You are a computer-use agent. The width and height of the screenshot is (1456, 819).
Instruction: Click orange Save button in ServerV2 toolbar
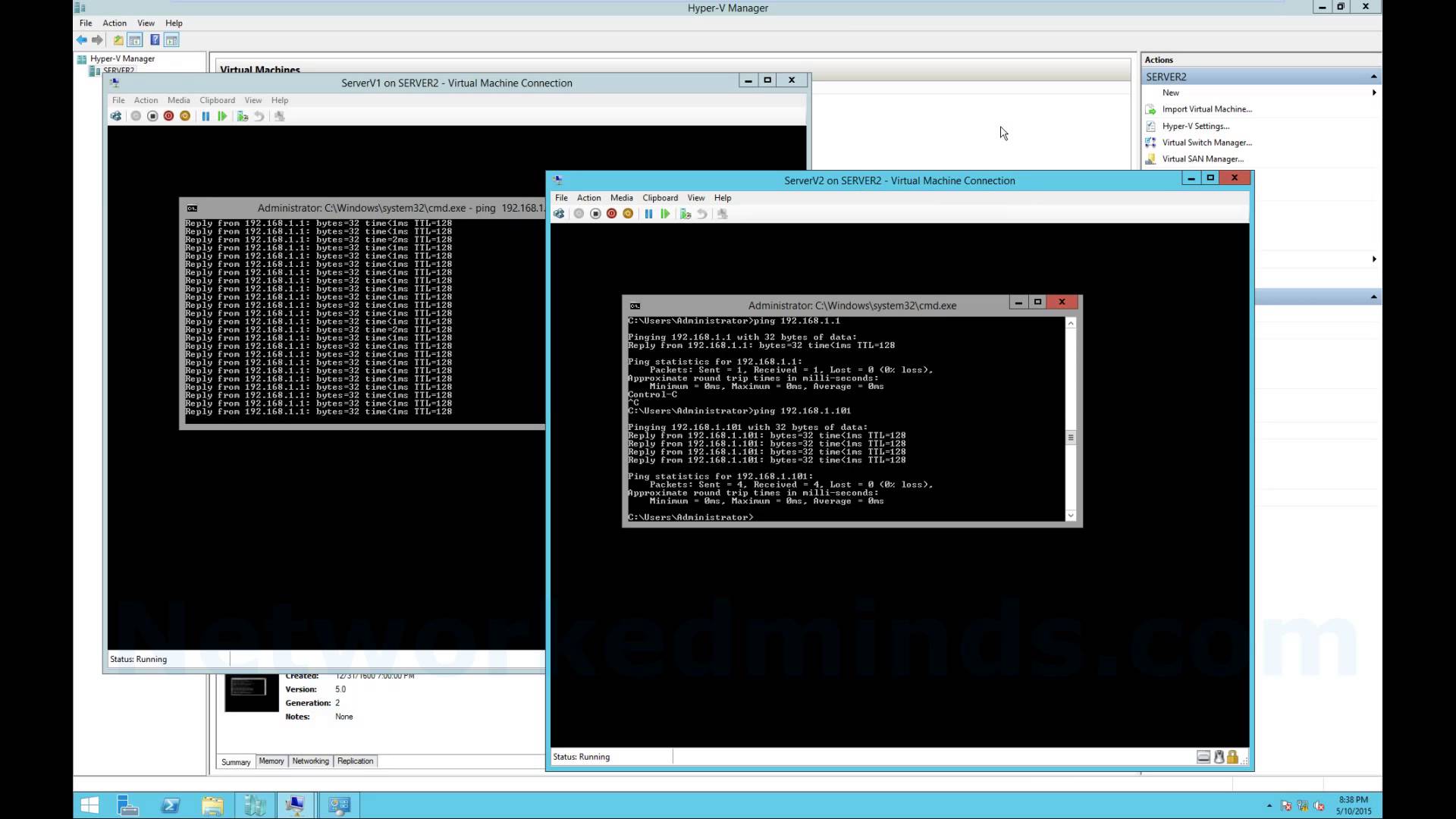coord(628,214)
